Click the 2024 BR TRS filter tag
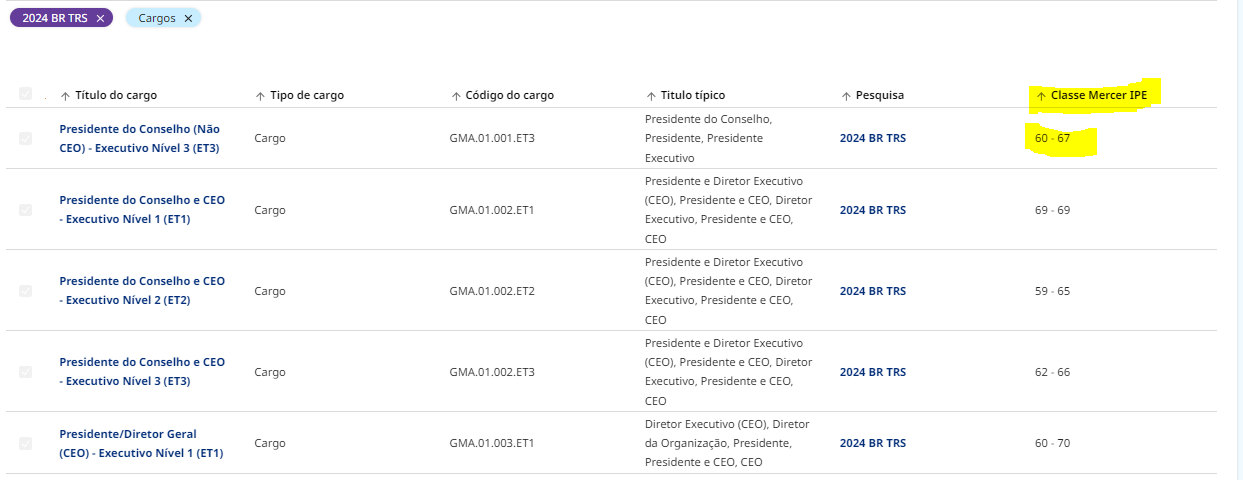 55,18
